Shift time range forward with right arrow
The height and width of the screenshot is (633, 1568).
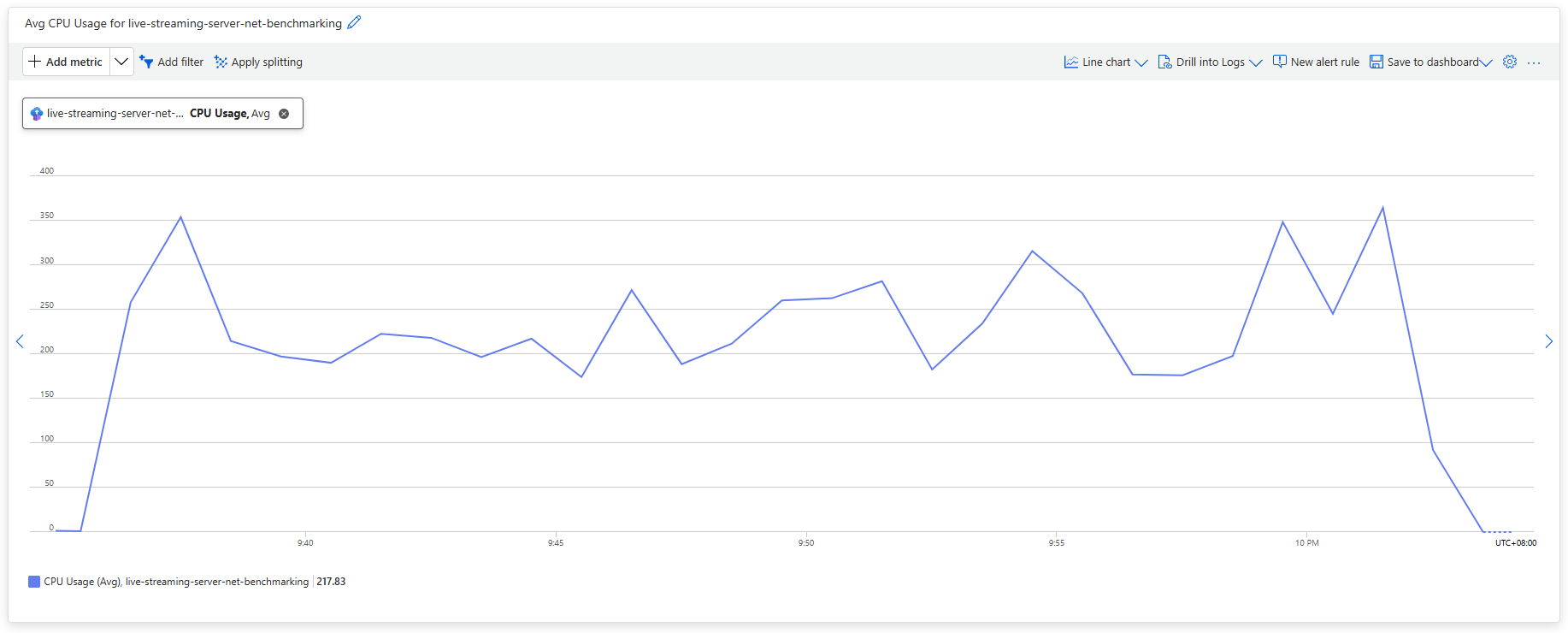pyautogui.click(x=1548, y=341)
